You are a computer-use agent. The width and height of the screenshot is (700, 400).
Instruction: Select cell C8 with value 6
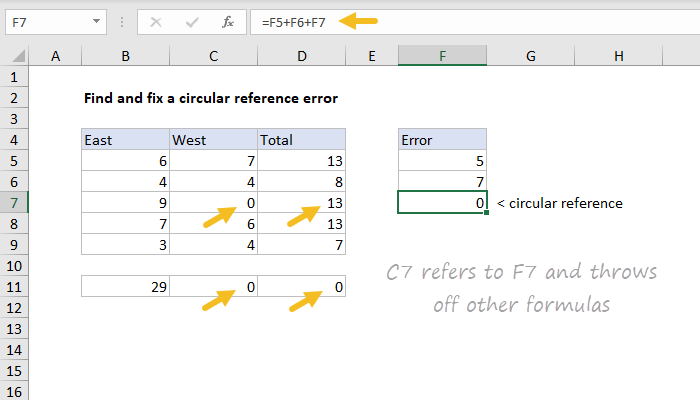[x=213, y=224]
